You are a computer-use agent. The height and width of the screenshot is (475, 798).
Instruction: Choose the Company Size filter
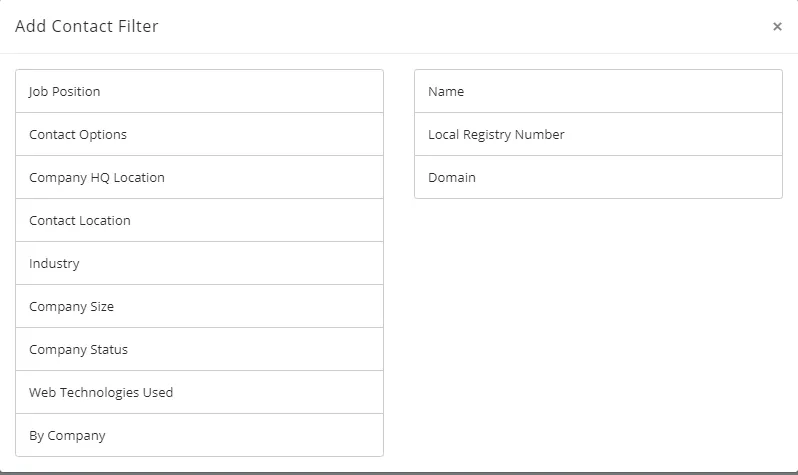click(x=199, y=306)
